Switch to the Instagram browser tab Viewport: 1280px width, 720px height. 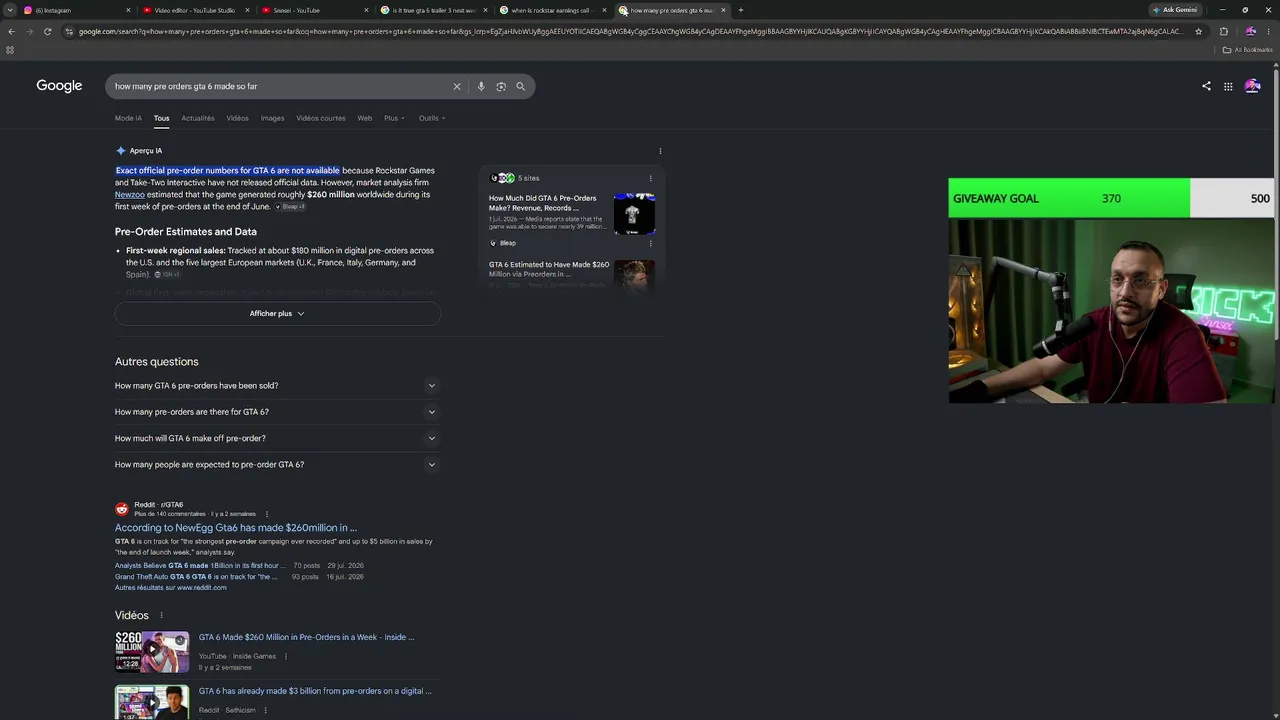[77, 10]
